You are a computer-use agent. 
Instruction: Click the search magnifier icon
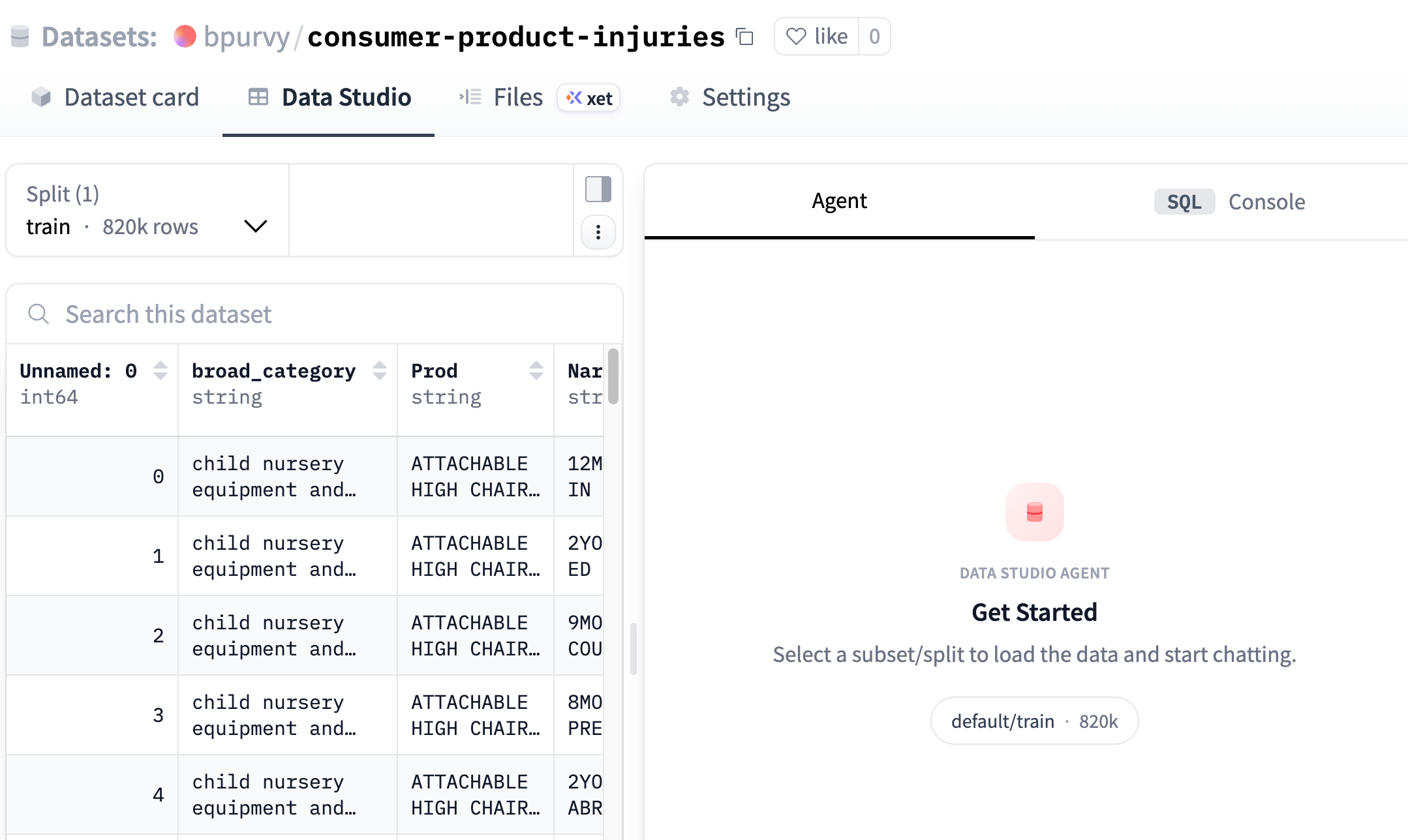pyautogui.click(x=38, y=314)
